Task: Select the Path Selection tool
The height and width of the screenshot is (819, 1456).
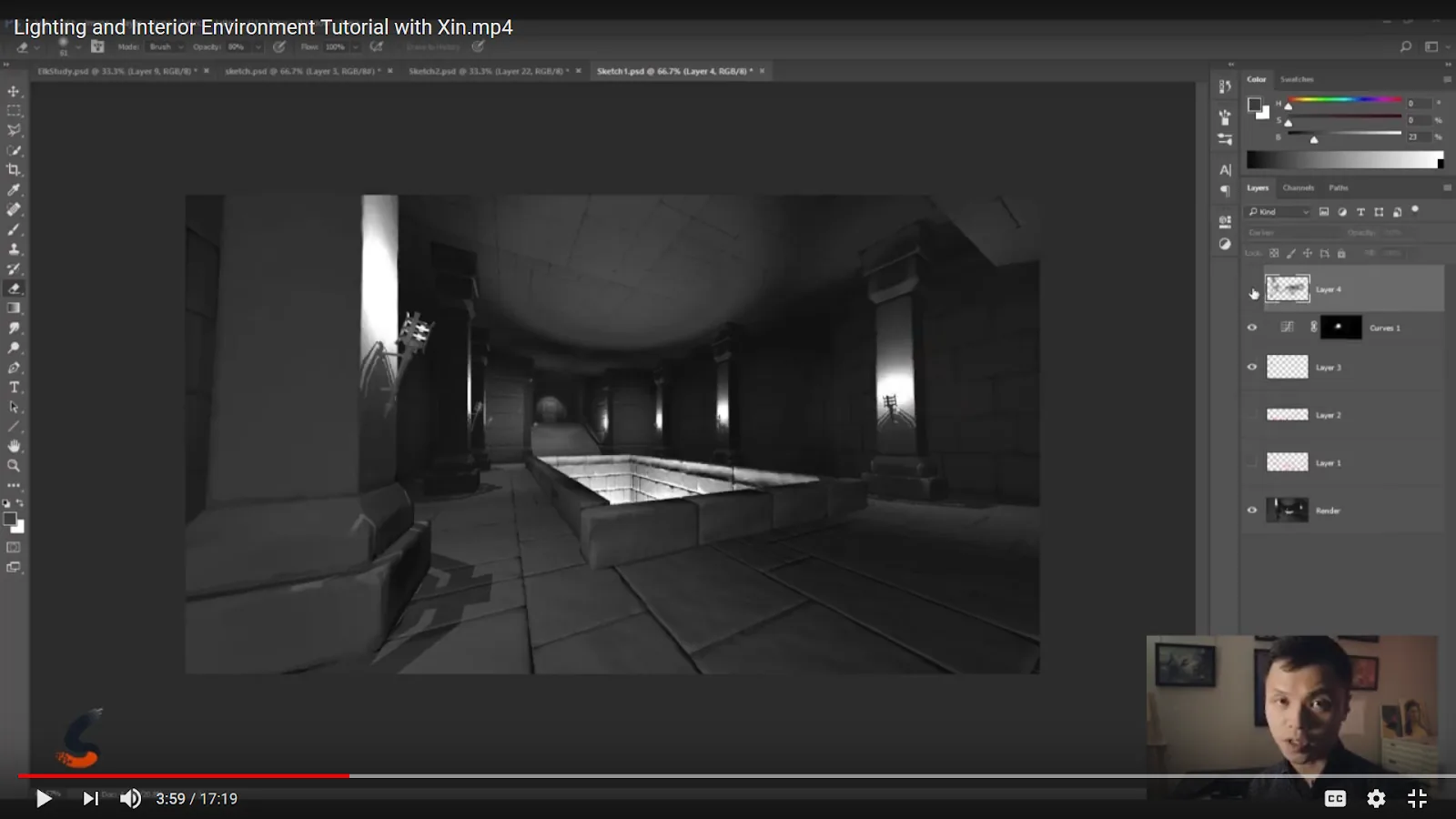Action: pos(14,408)
